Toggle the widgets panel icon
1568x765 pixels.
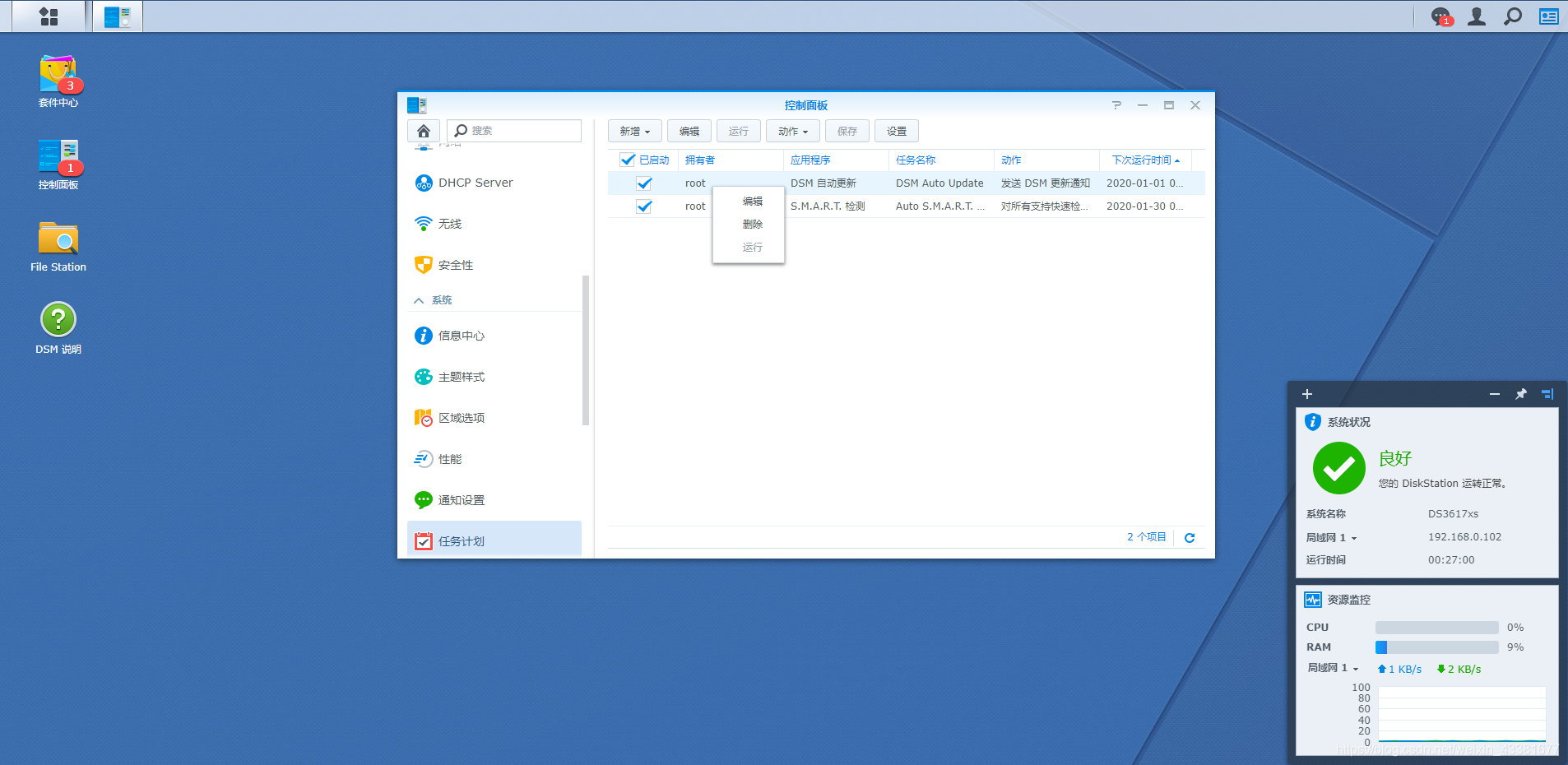tap(1548, 16)
